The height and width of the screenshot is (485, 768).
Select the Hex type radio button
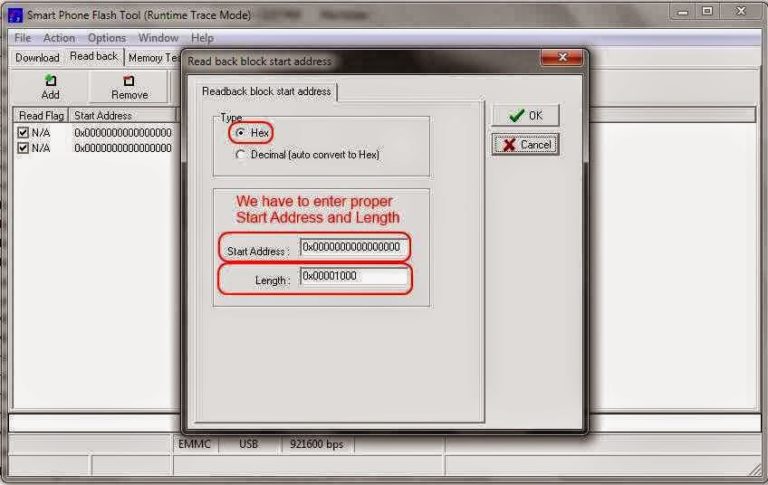240,133
